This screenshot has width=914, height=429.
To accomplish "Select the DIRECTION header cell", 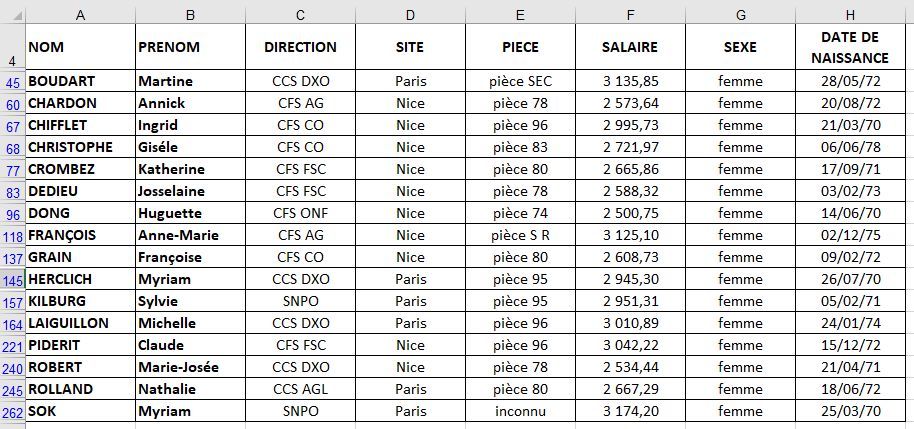I will (x=300, y=47).
